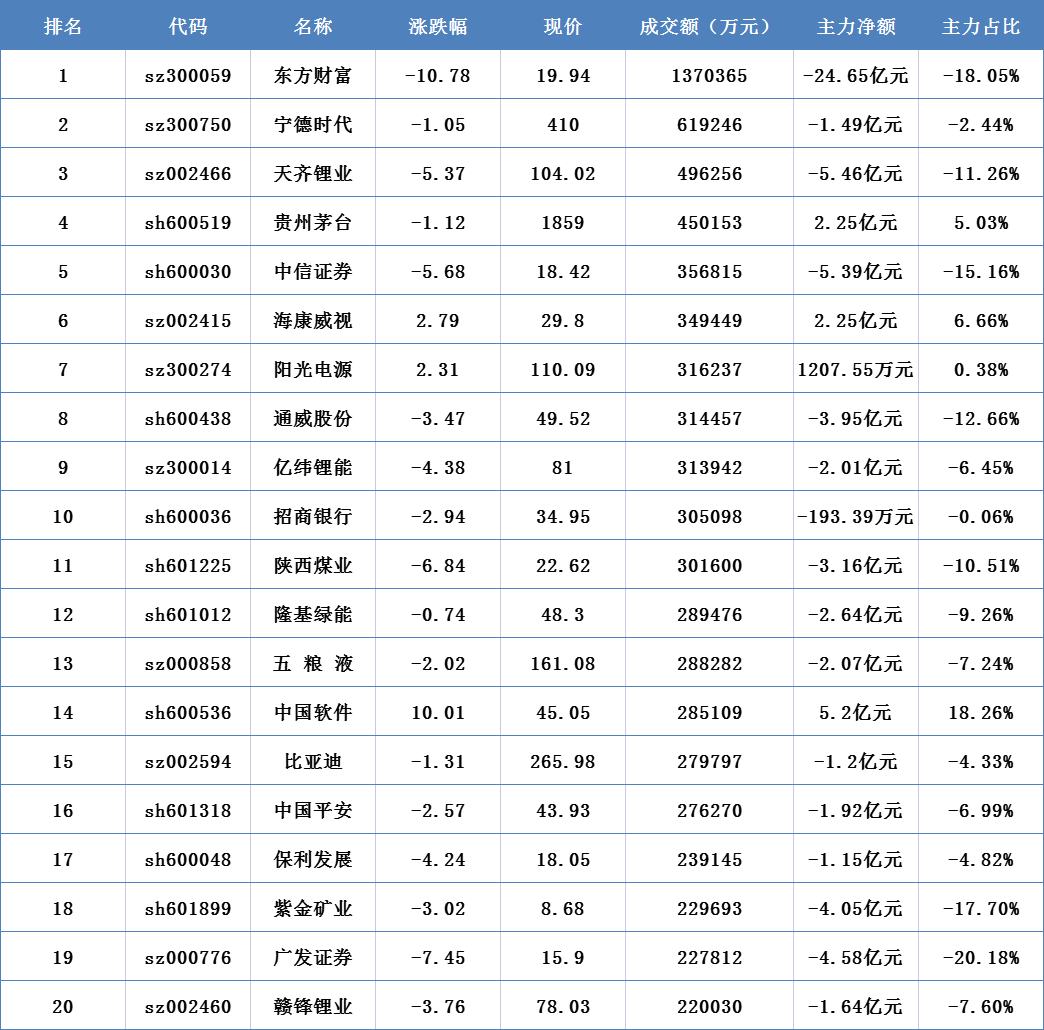Click the price 81 cell
Image resolution: width=1044 pixels, height=1030 pixels.
pos(563,467)
